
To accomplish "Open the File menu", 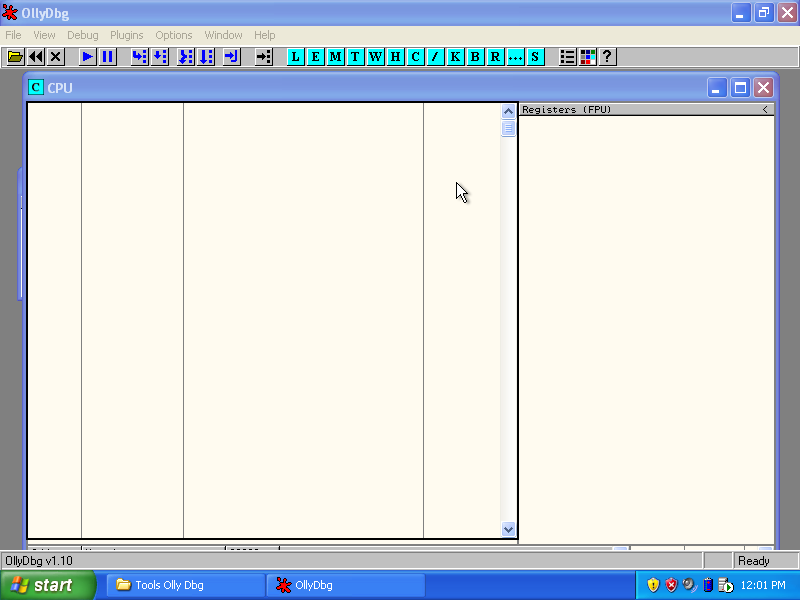I will tap(13, 35).
